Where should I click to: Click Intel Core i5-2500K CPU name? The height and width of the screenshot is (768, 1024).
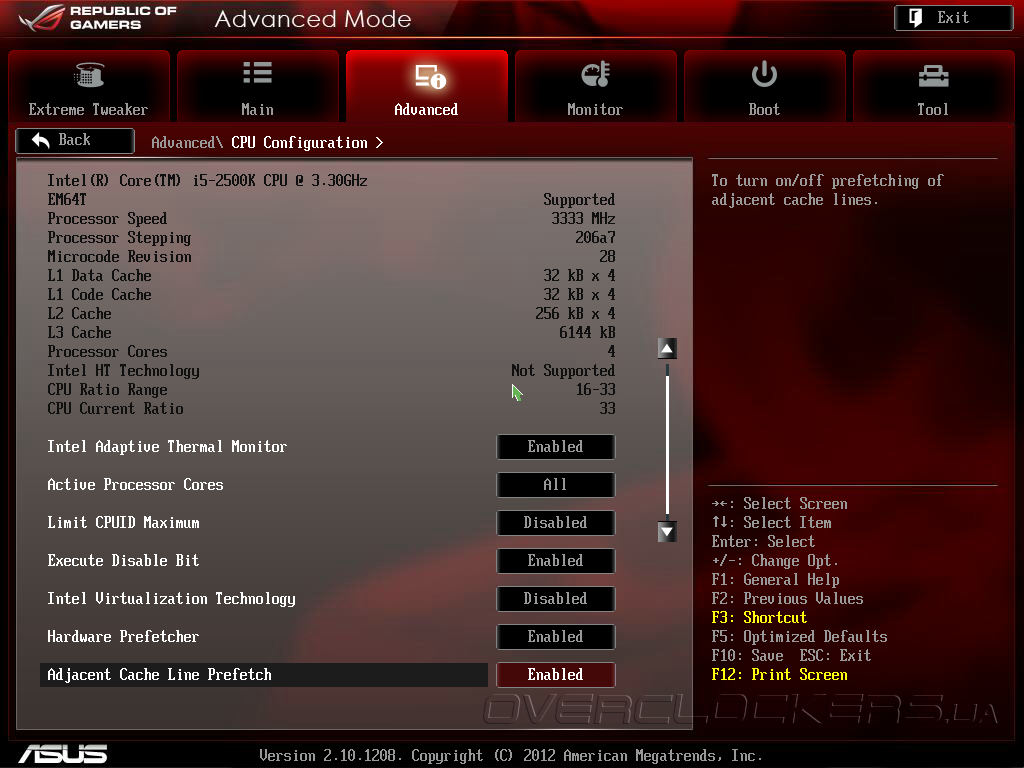click(x=207, y=180)
